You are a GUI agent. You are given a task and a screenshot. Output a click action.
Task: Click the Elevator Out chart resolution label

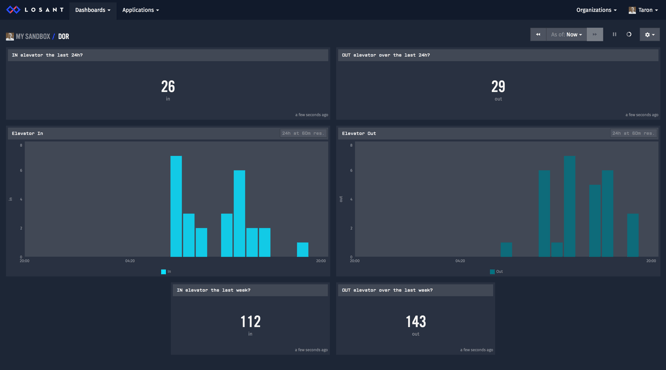633,133
